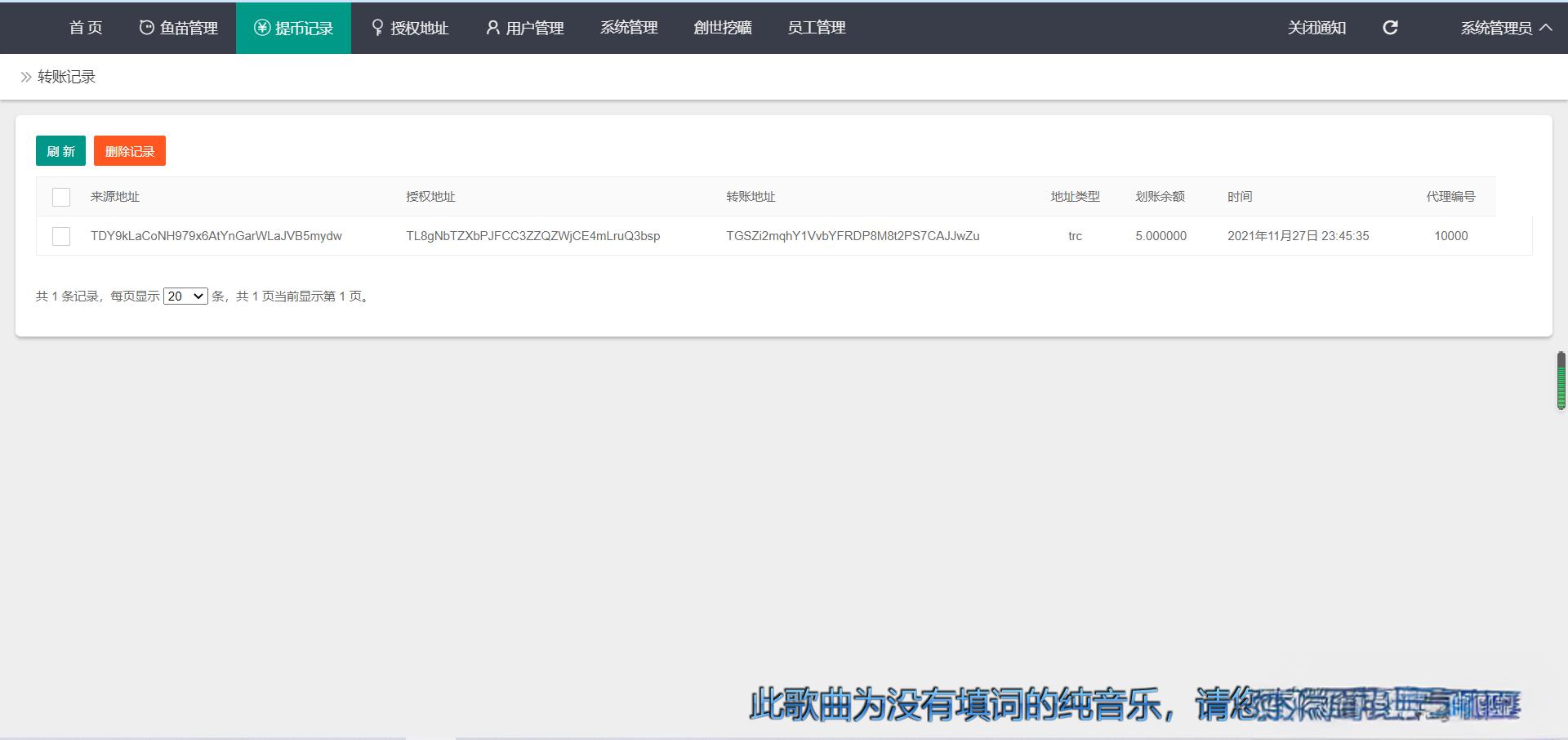Click the orange 删除记录 button
This screenshot has height=740, width=1568.
[130, 151]
